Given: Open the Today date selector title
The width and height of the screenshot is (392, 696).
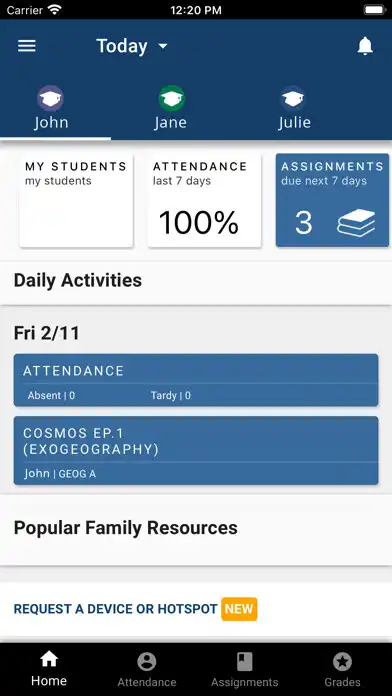Looking at the screenshot, I should (122, 46).
